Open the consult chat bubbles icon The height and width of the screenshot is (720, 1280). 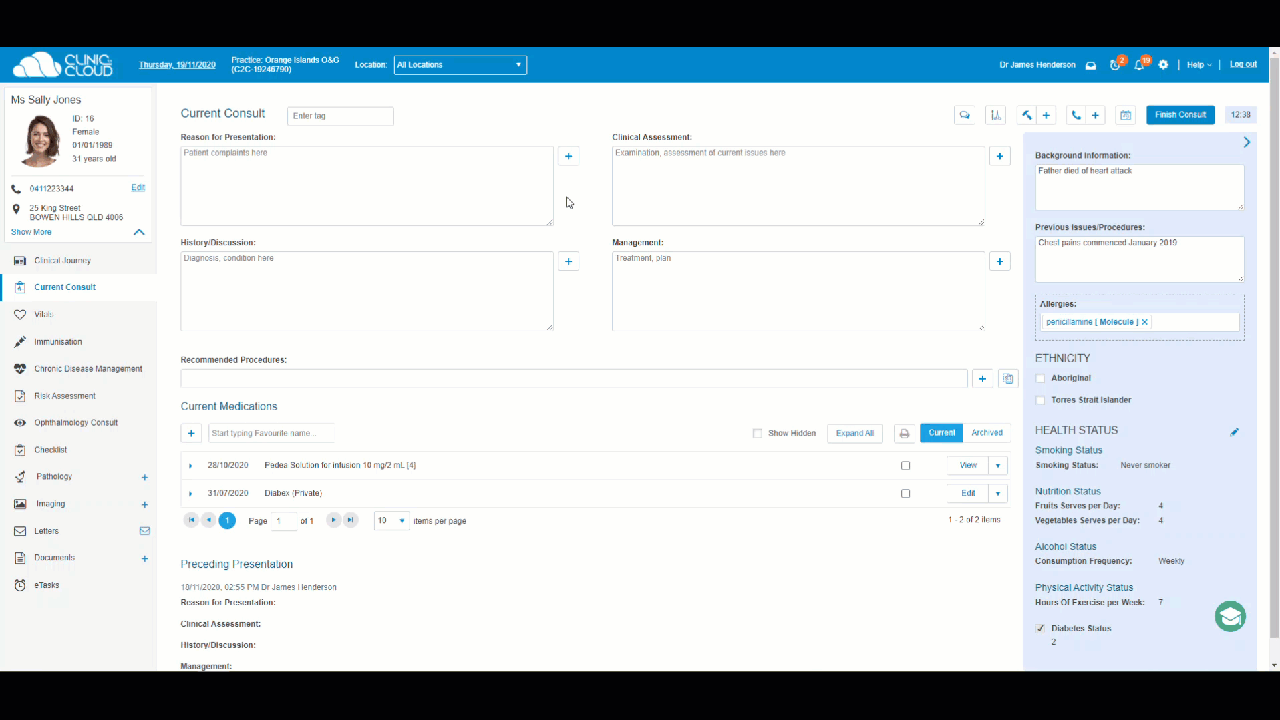click(x=965, y=115)
